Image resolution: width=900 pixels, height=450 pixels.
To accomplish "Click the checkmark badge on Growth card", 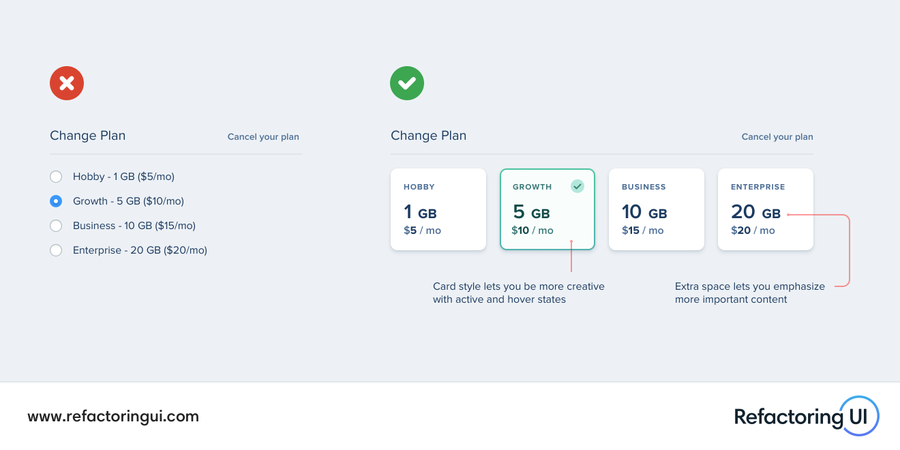I will pyautogui.click(x=577, y=186).
